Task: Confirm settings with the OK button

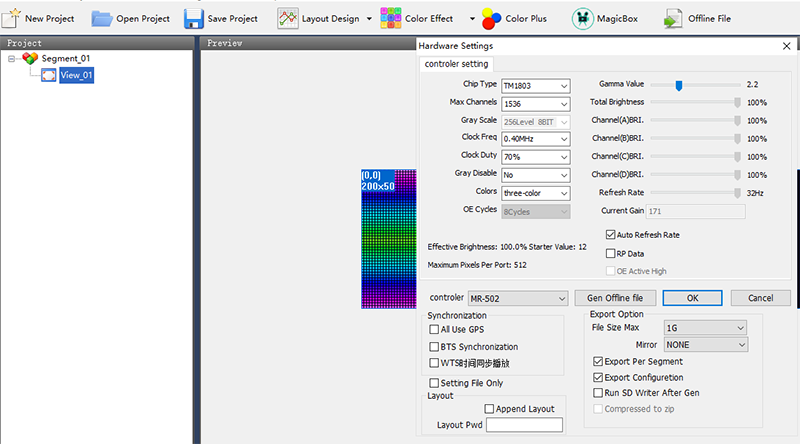Action: (x=692, y=298)
